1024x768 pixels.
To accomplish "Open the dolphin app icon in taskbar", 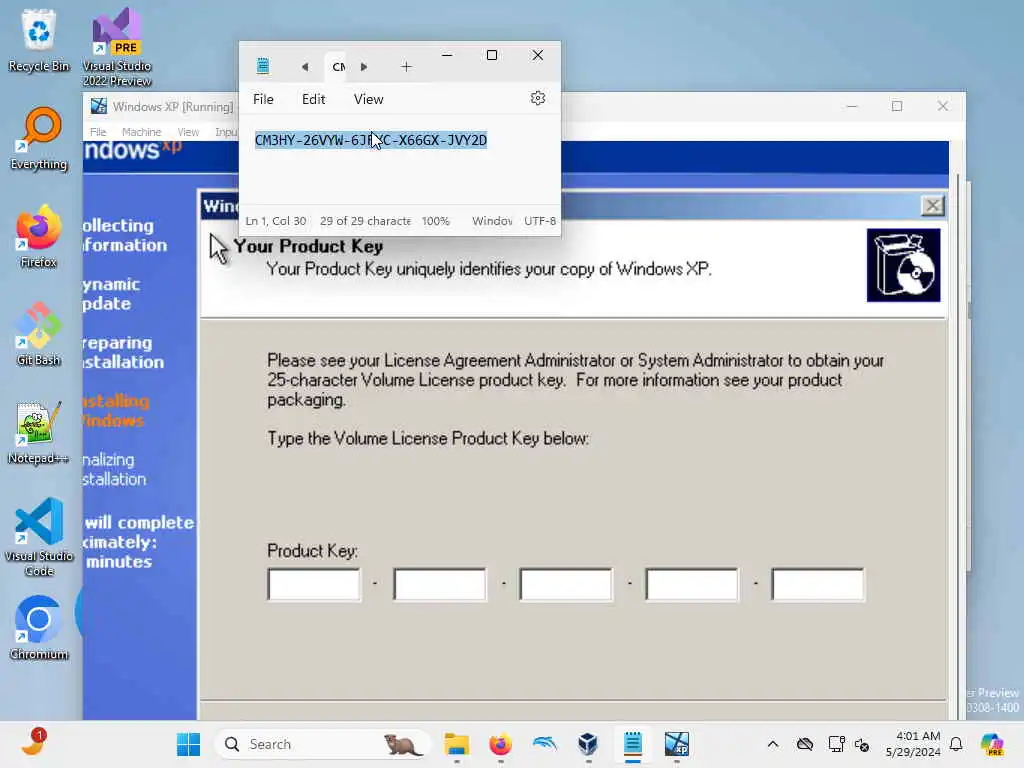I will [544, 744].
